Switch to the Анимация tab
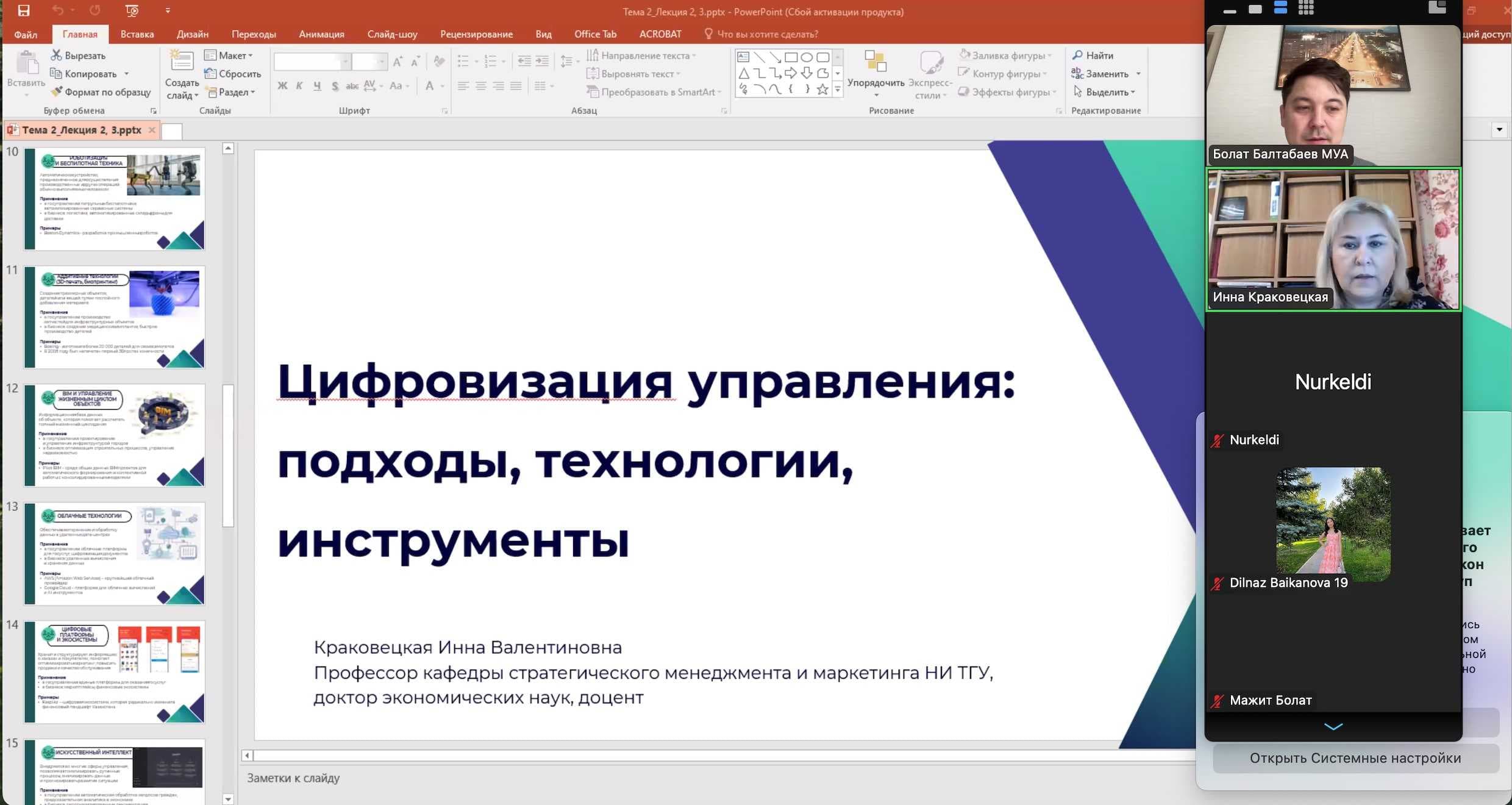Viewport: 1512px width, 805px height. coord(321,34)
